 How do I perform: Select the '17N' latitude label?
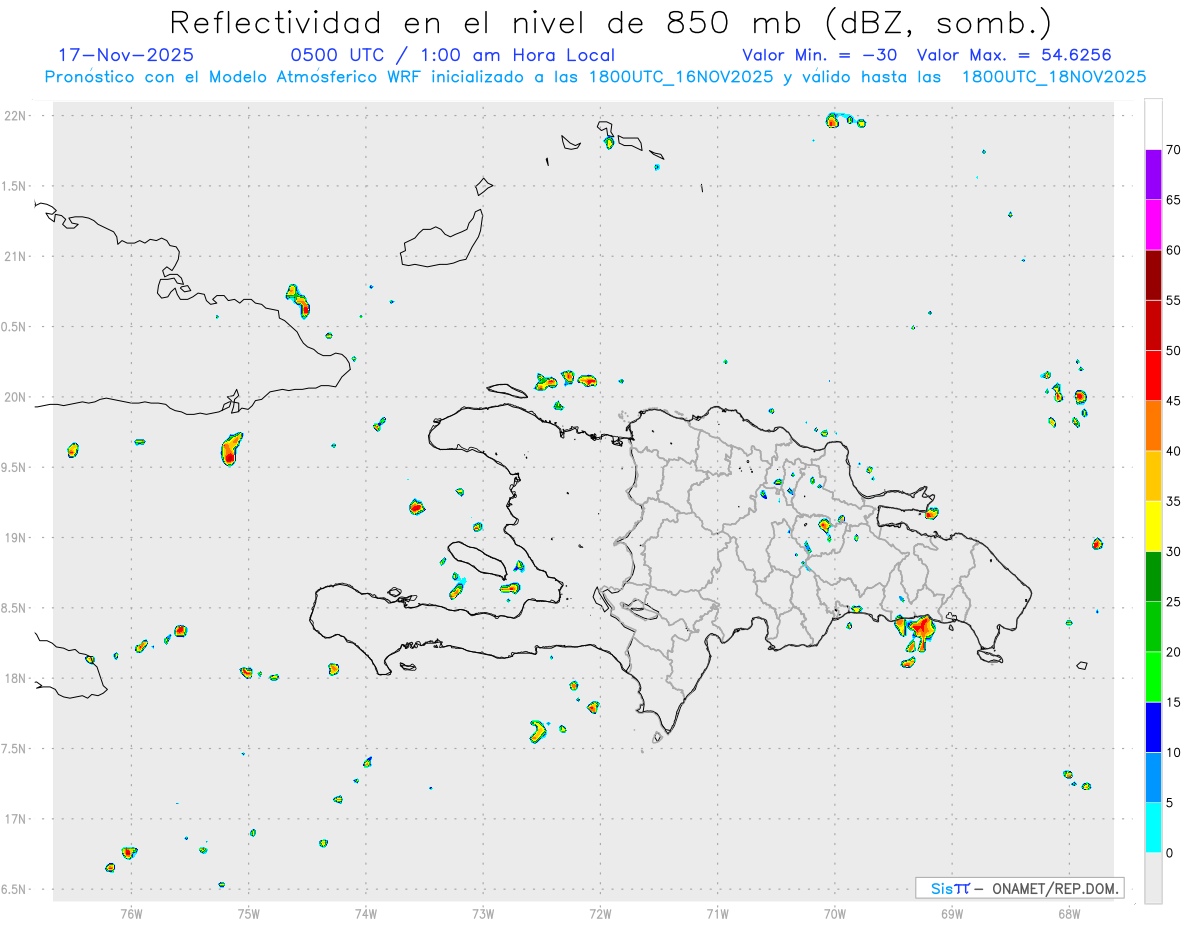pyautogui.click(x=17, y=819)
